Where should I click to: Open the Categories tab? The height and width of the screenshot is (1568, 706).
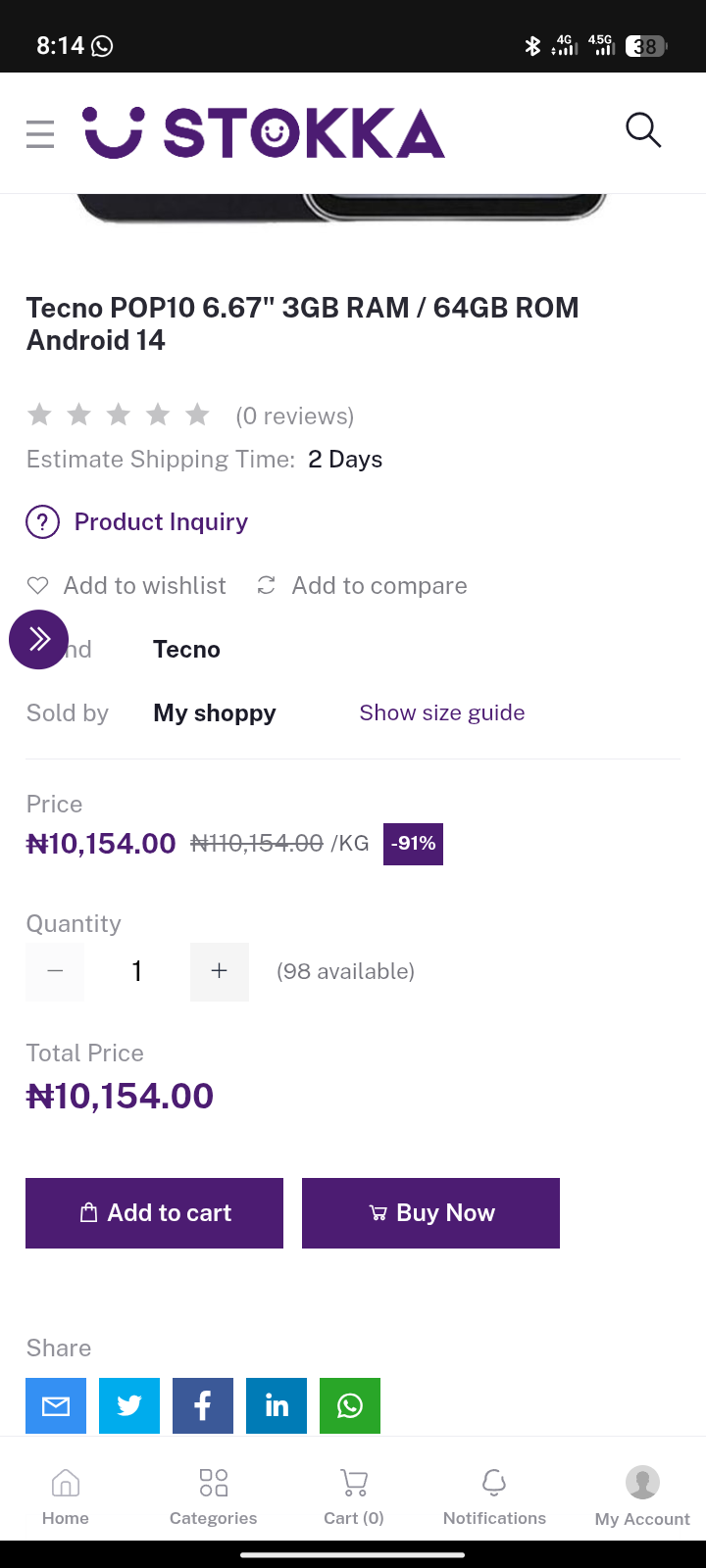(x=213, y=1496)
